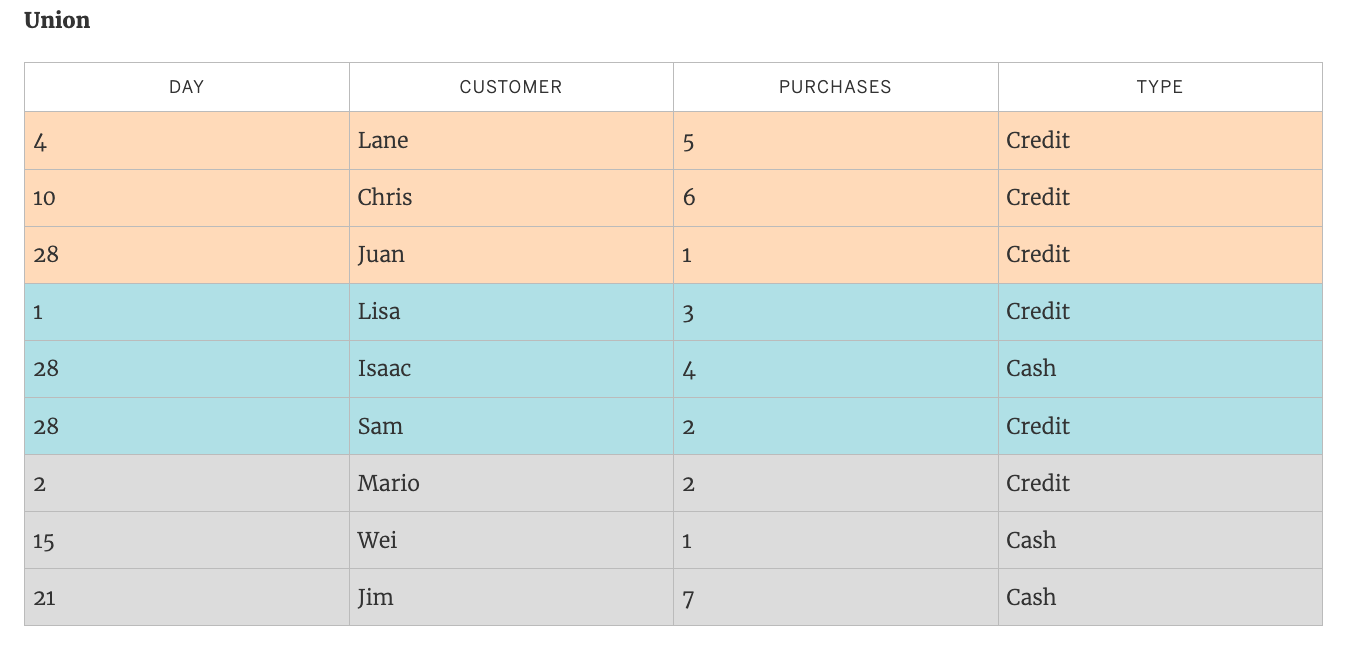1346x652 pixels.
Task: Select the Isaac customer cell
Action: [x=384, y=369]
